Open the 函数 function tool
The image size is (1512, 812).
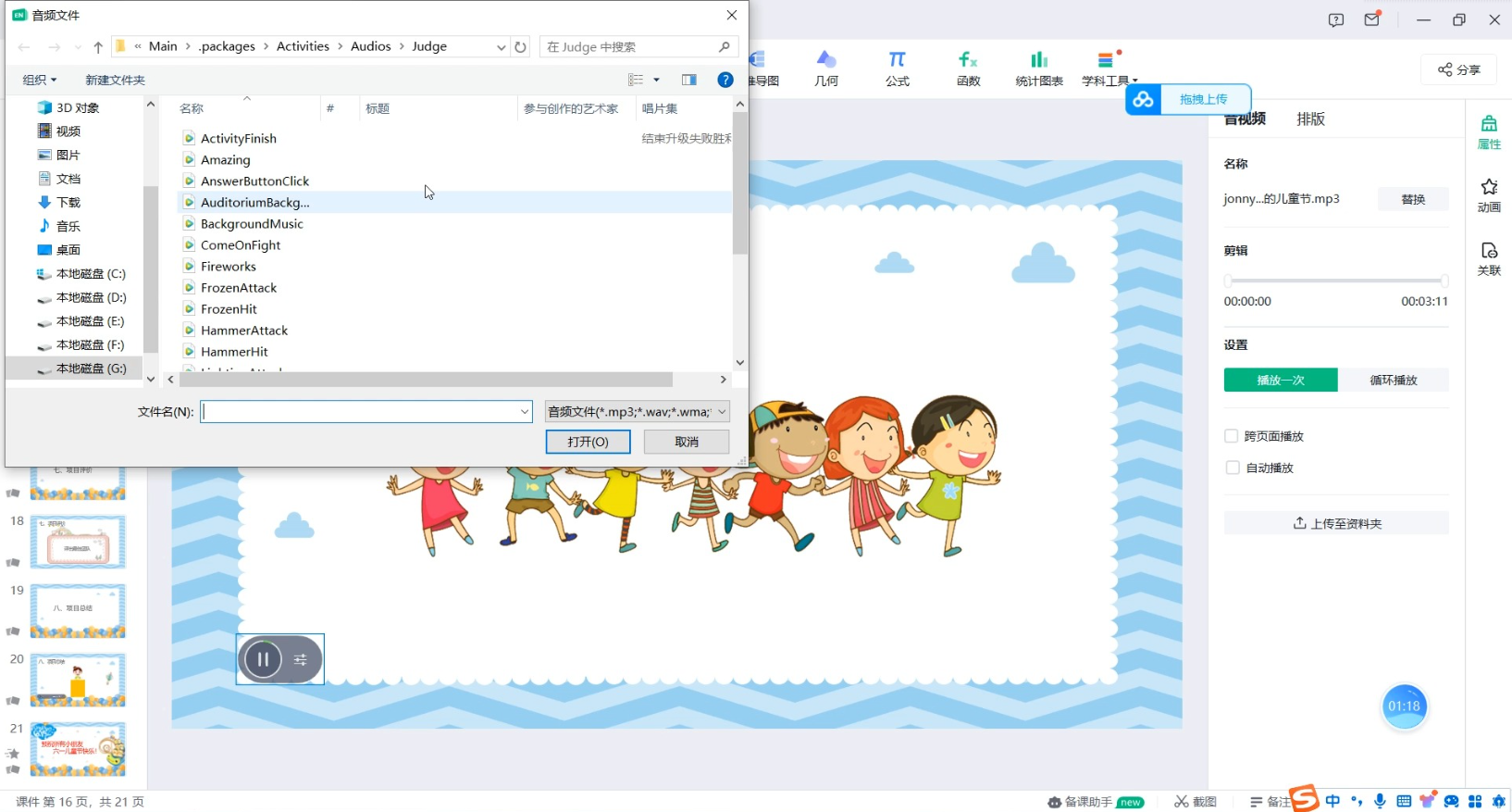968,69
